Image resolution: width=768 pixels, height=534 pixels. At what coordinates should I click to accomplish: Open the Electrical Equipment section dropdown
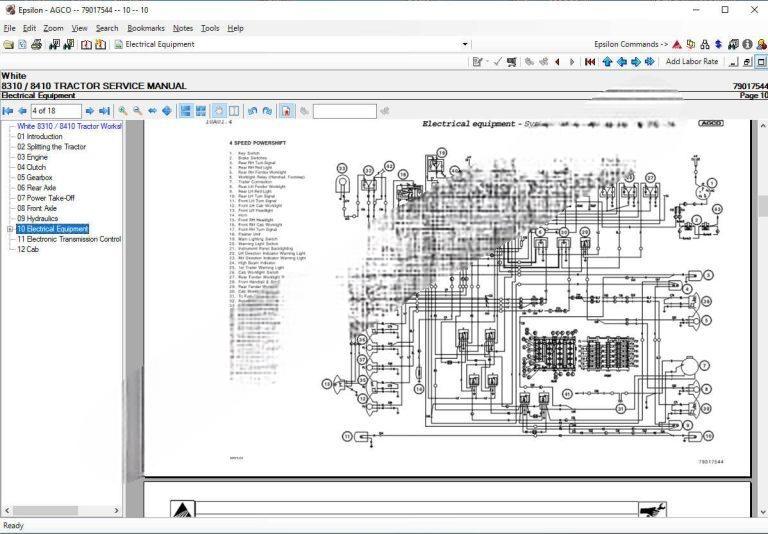464,45
